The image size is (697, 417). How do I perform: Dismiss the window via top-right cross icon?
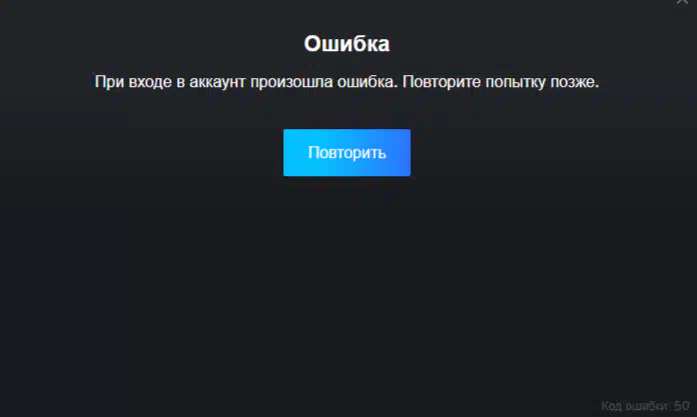(682, 2)
